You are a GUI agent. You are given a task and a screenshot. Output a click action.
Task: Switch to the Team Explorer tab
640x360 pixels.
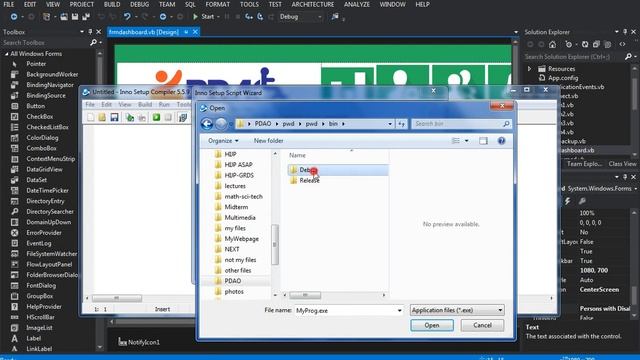click(584, 164)
